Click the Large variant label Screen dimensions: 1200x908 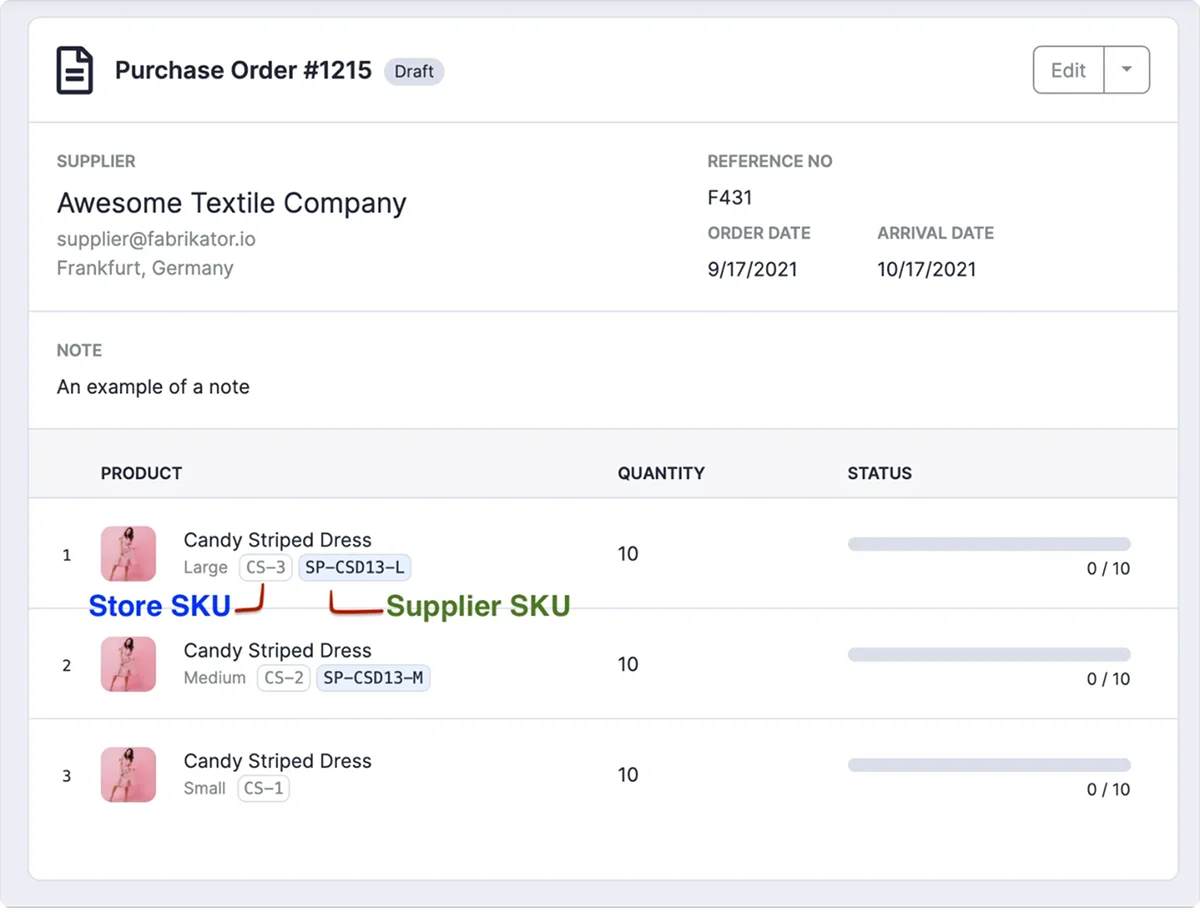pyautogui.click(x=206, y=568)
